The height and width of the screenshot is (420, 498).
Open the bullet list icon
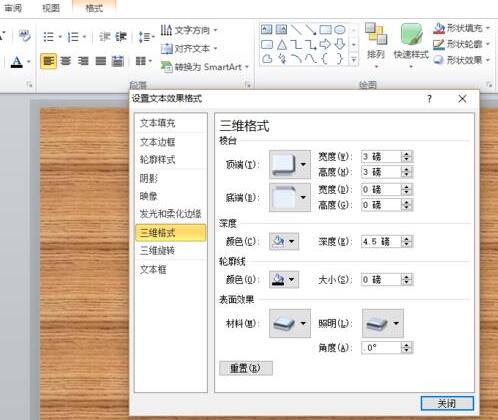49,37
